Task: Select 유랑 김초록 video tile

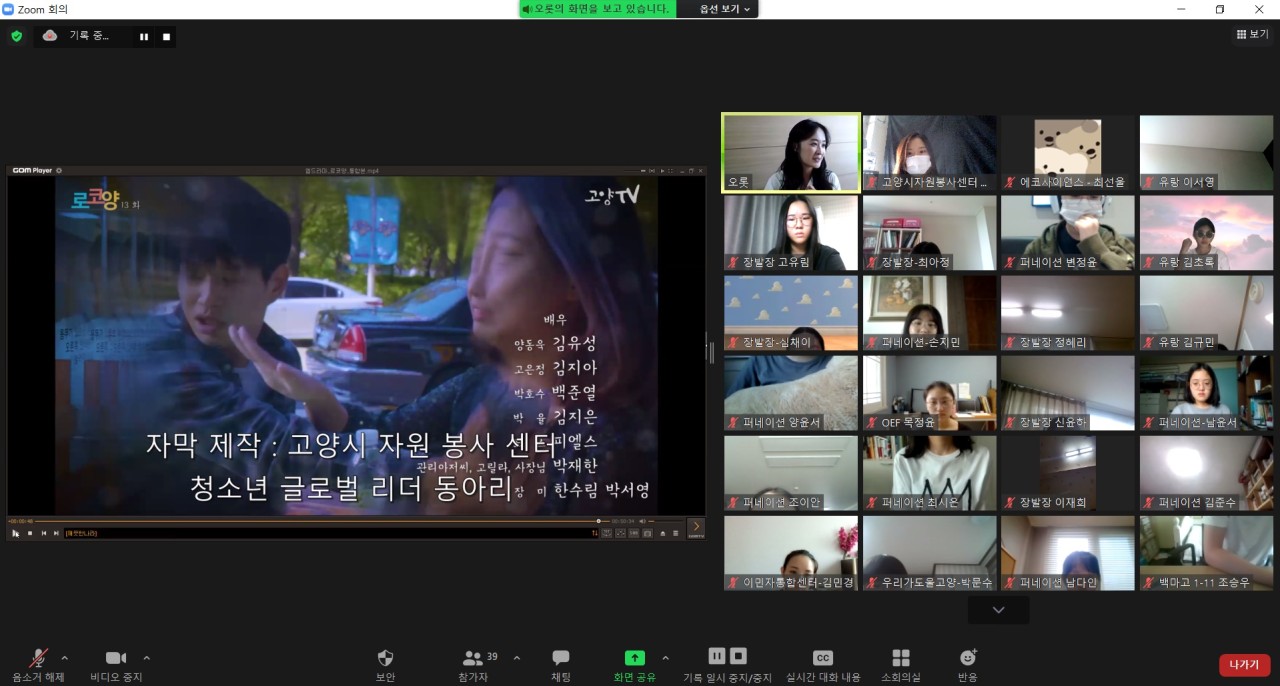Action: (1207, 232)
